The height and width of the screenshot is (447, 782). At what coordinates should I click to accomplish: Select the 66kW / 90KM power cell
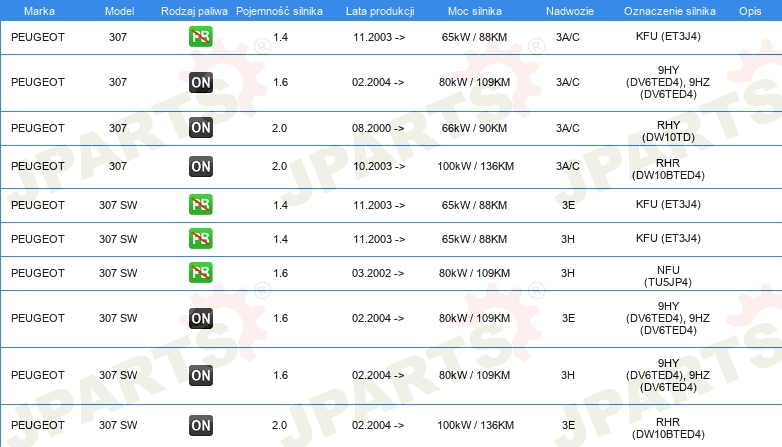[x=474, y=128]
